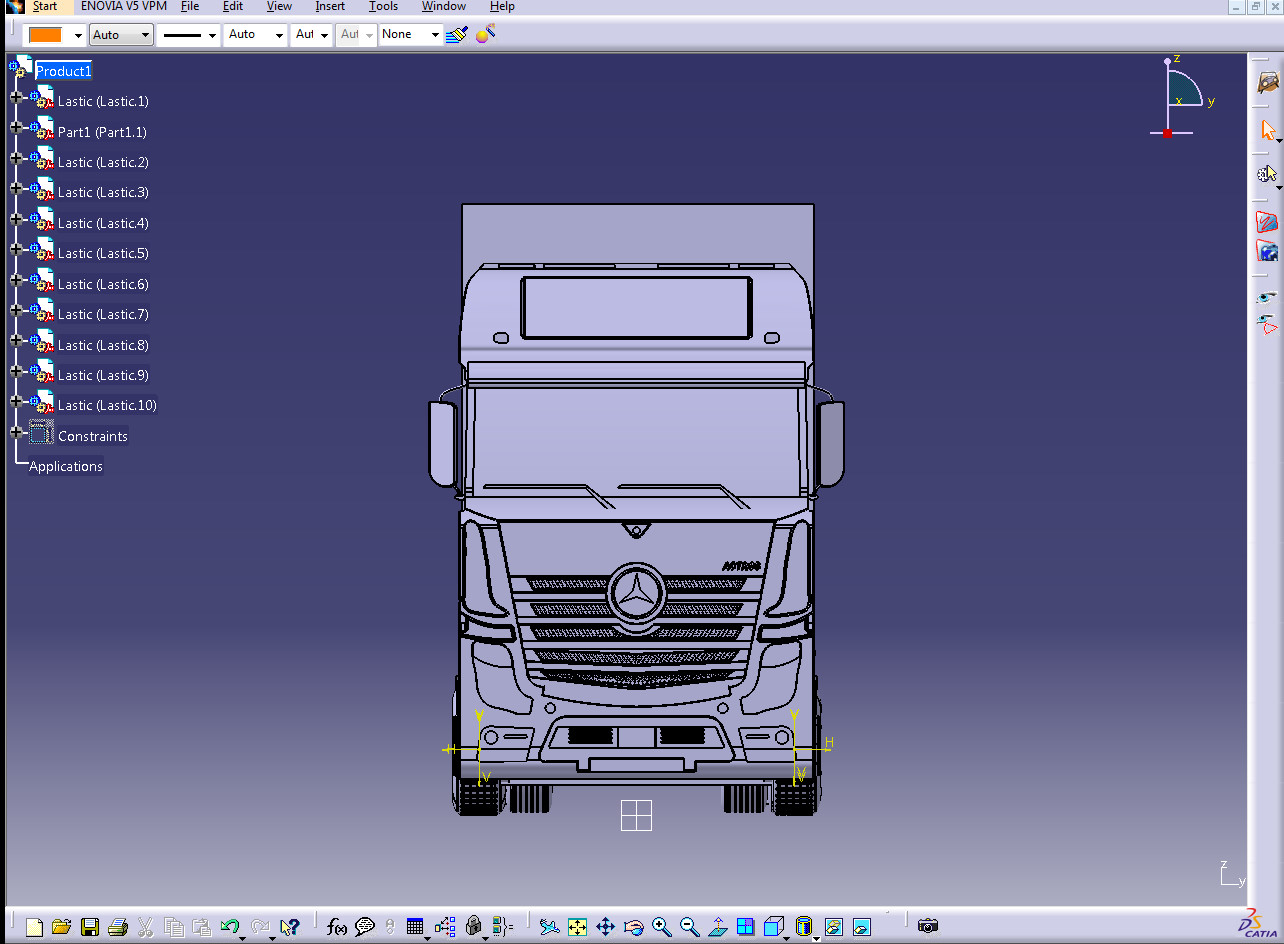Click the What's This help icon
The width and height of the screenshot is (1284, 944).
tap(290, 927)
